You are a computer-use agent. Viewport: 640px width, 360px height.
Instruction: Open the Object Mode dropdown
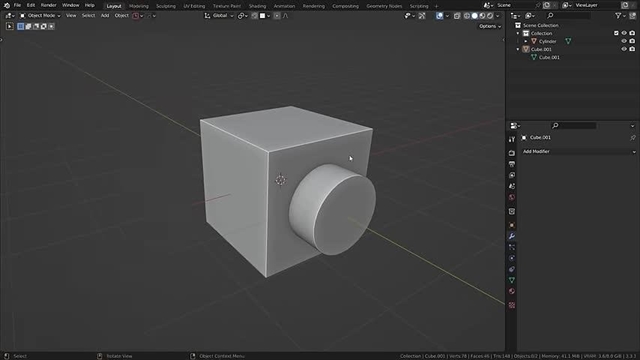pyautogui.click(x=40, y=16)
